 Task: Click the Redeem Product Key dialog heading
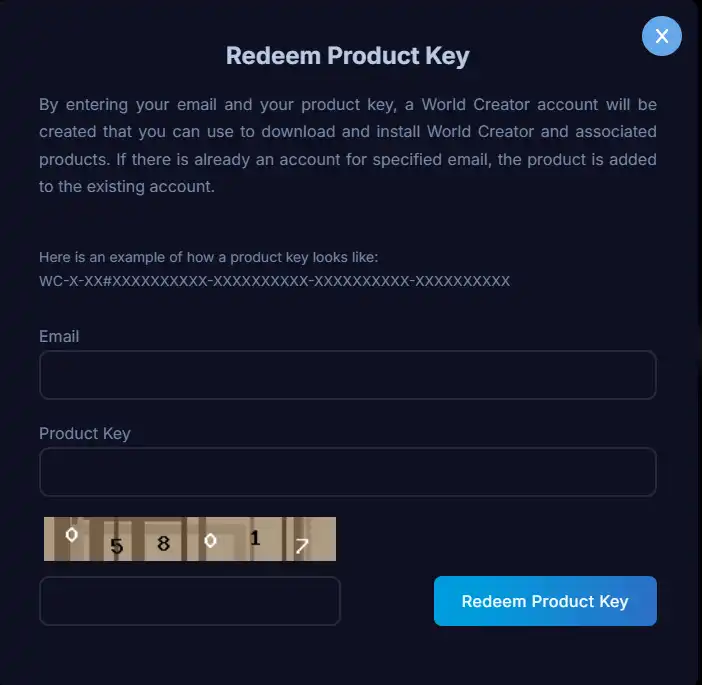tap(347, 56)
